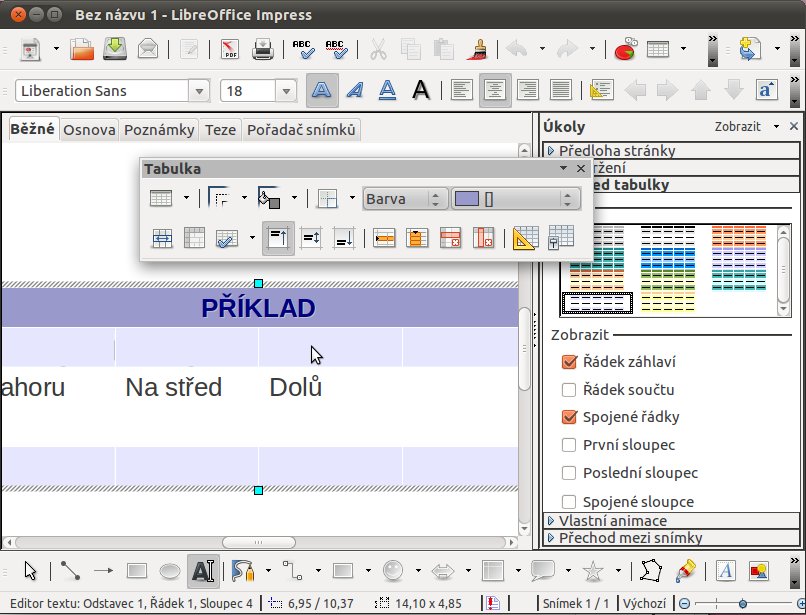Center cell contents vertically
The width and height of the screenshot is (806, 615).
pyautogui.click(x=311, y=238)
